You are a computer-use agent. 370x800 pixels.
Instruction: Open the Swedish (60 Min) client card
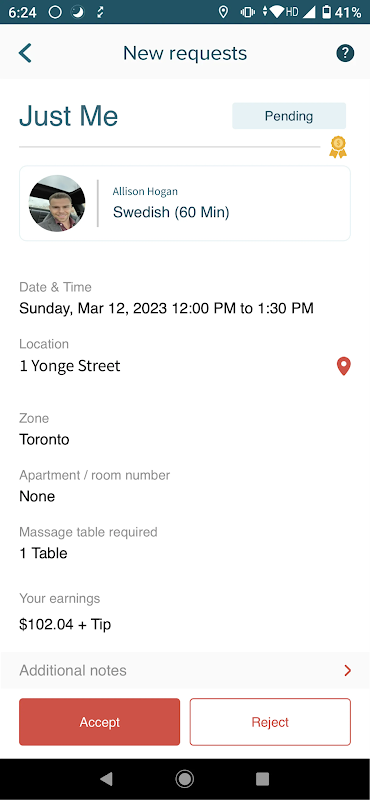185,203
